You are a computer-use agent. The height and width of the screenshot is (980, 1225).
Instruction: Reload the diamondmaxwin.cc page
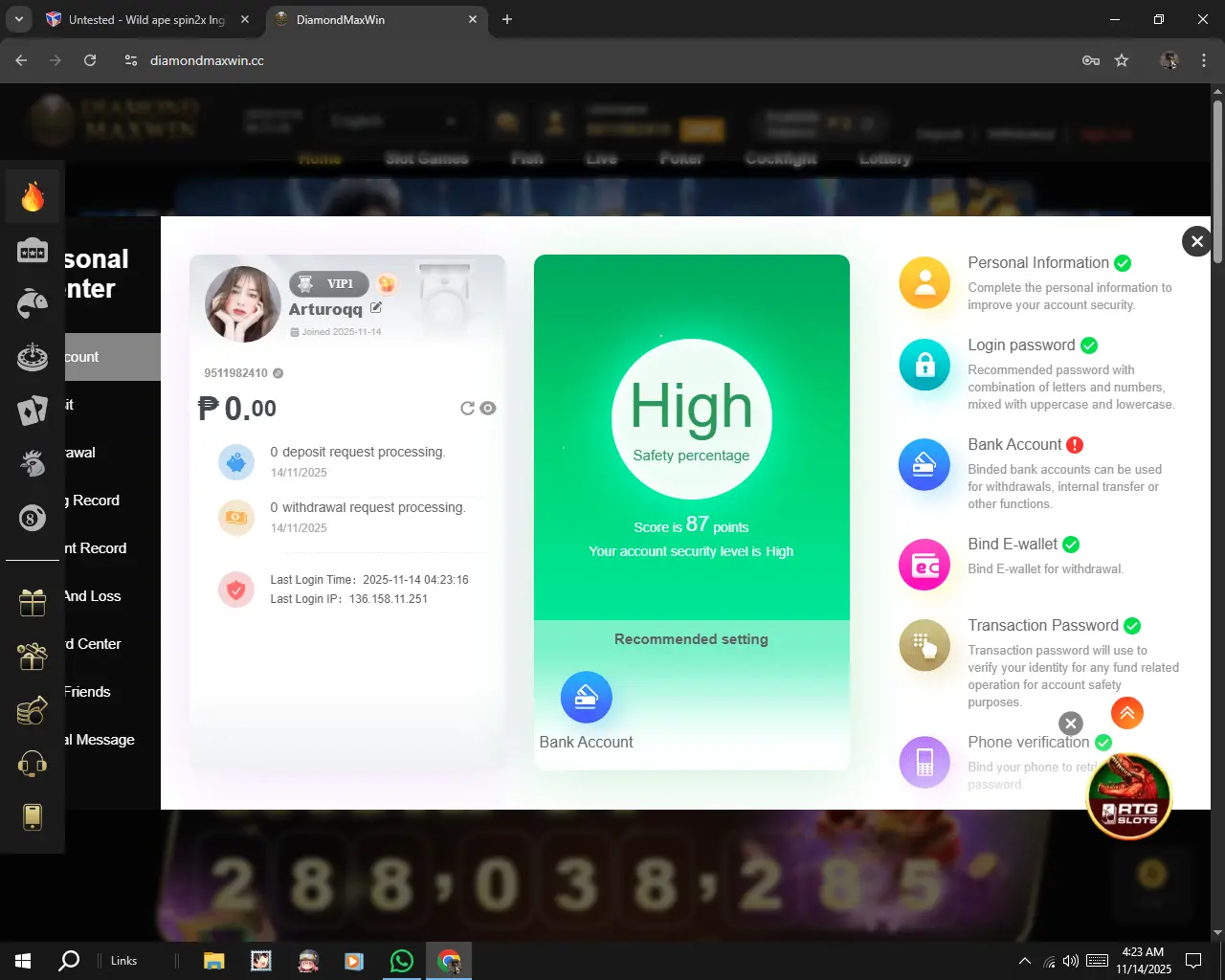(90, 60)
